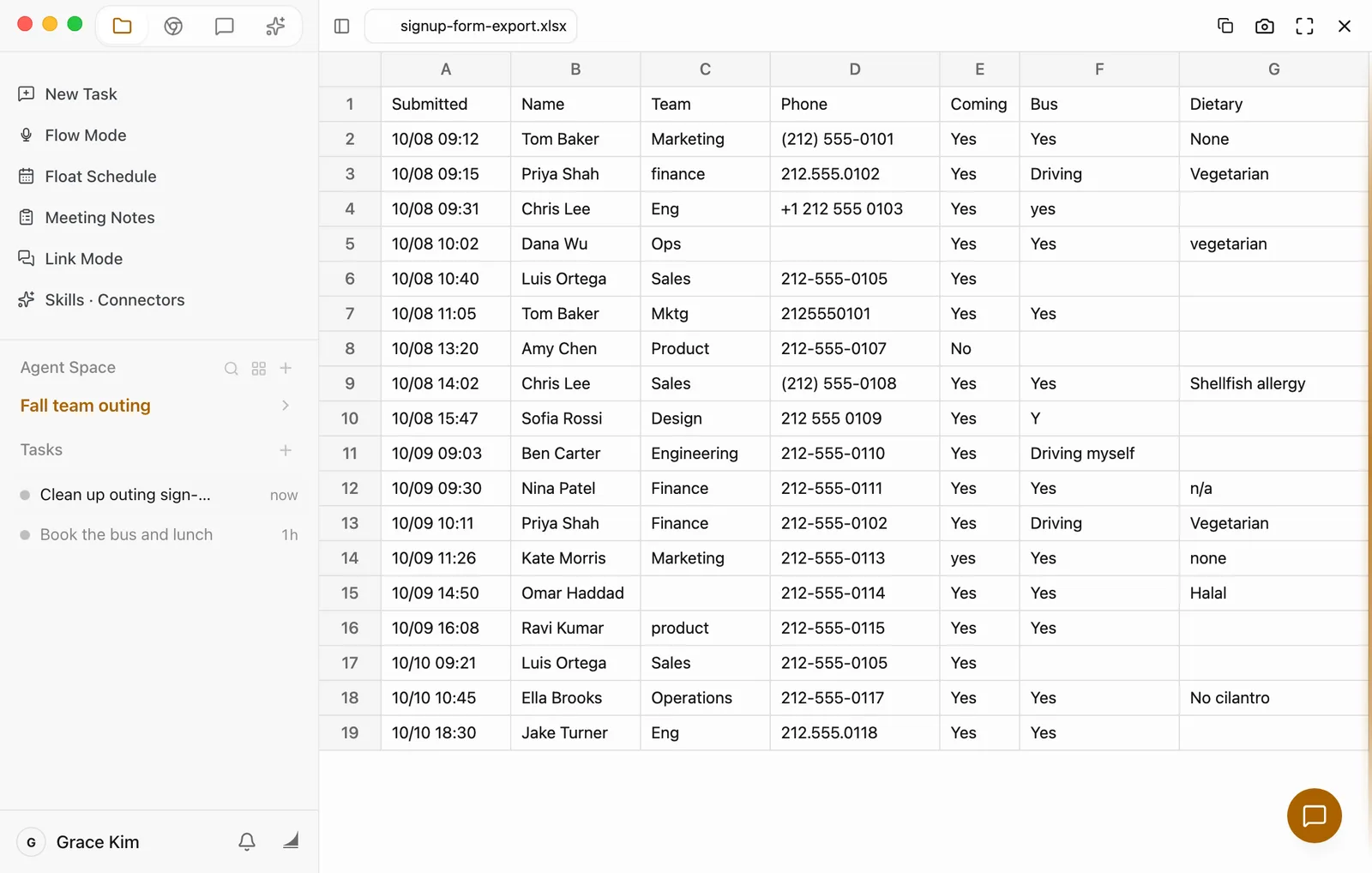Take a screenshot with camera icon
The image size is (1372, 873).
coord(1265,26)
